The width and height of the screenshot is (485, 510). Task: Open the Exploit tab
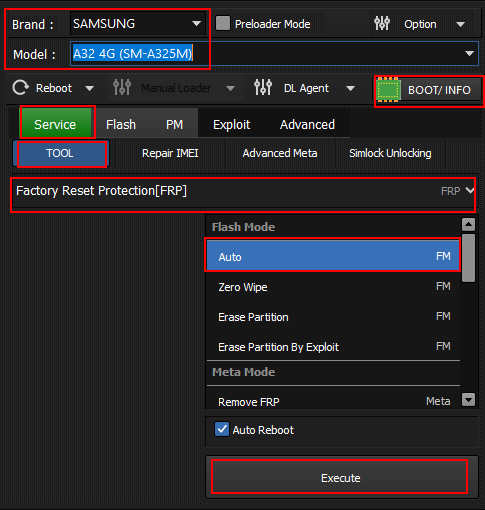[x=231, y=125]
